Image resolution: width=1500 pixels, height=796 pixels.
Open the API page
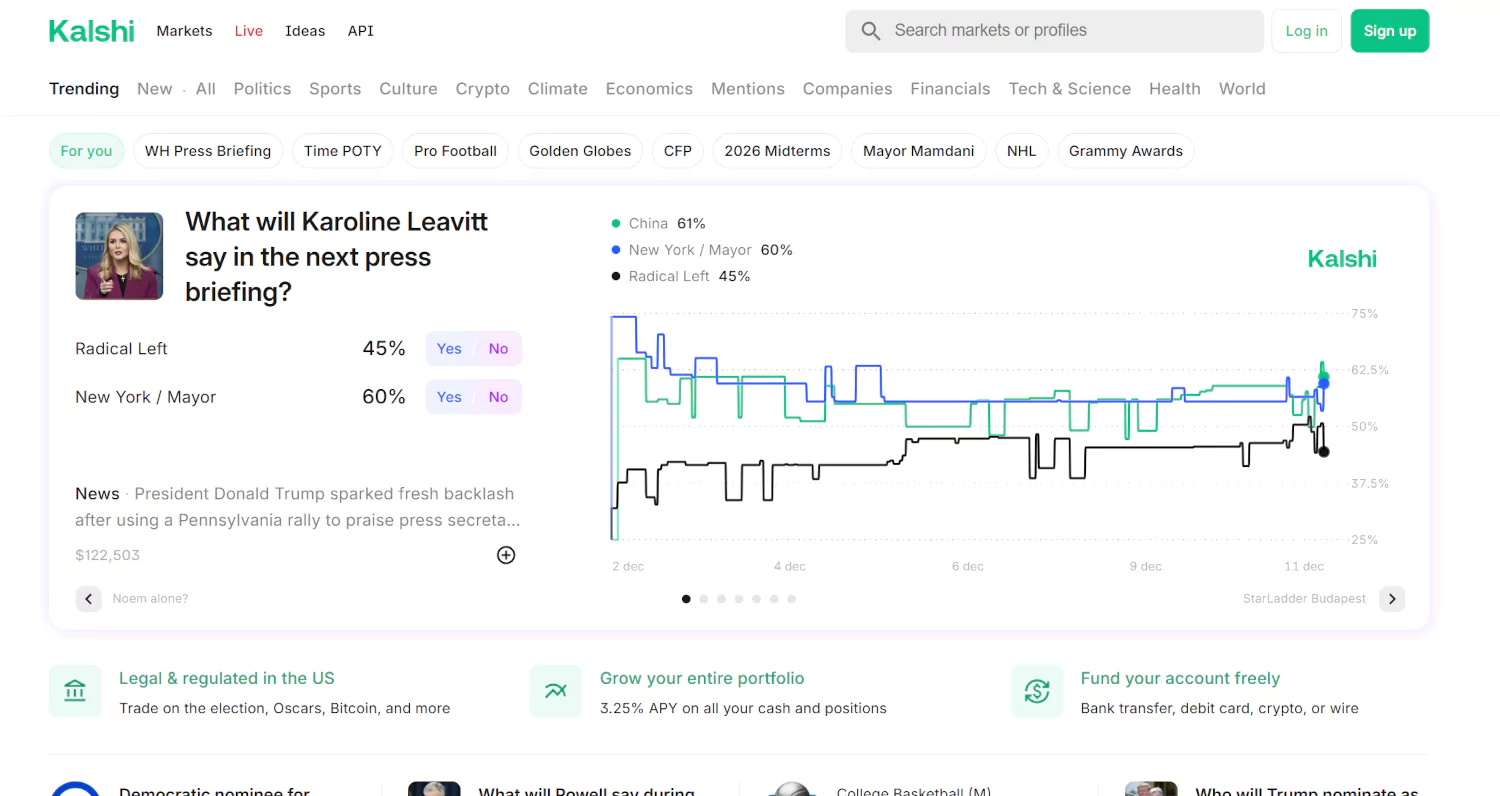(x=361, y=31)
